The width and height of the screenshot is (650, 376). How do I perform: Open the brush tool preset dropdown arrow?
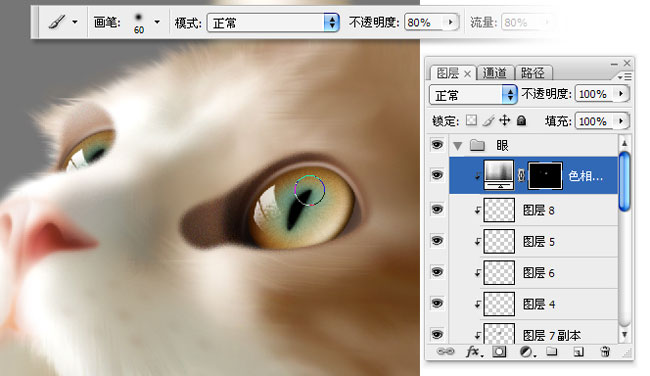[75, 22]
